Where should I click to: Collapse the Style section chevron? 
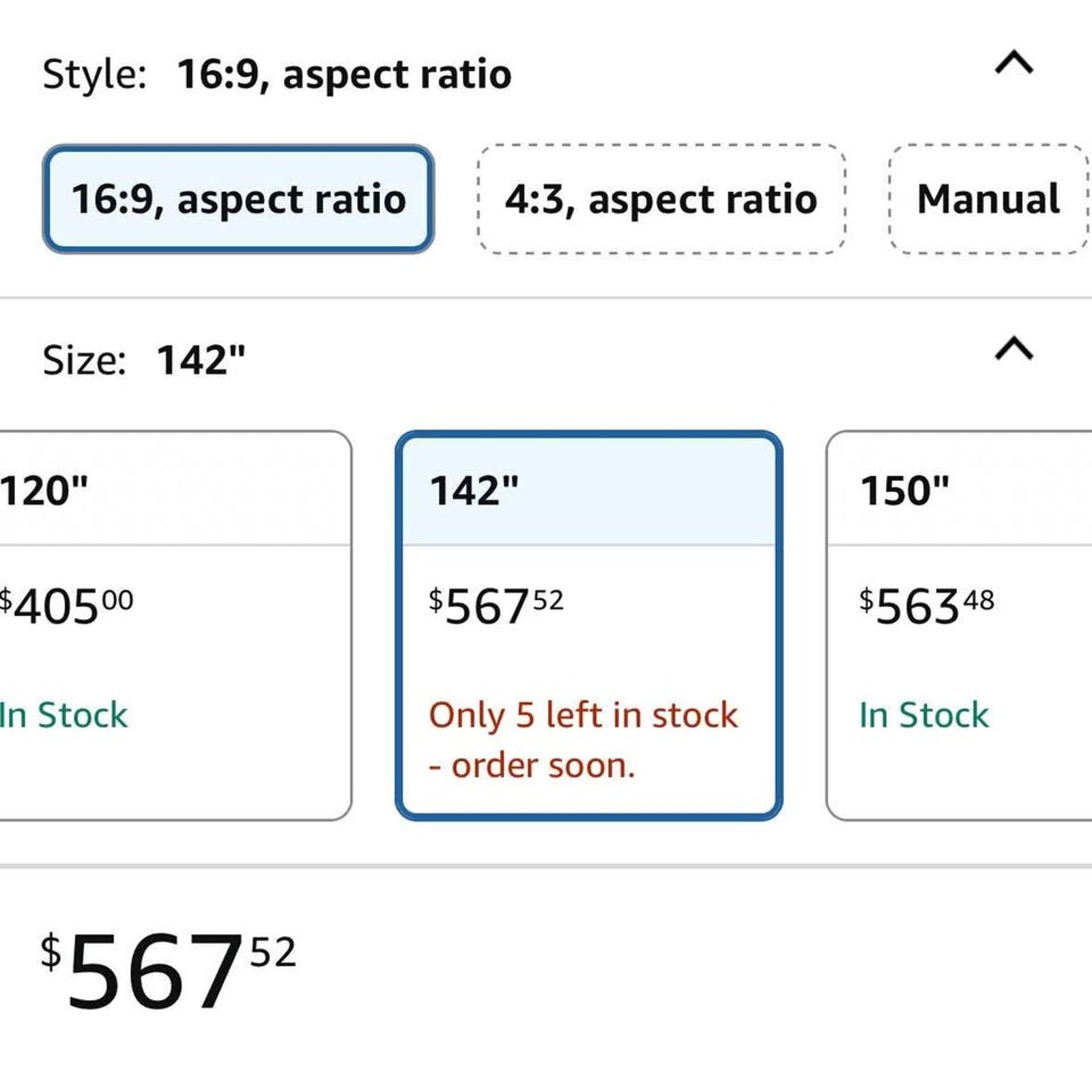pos(1014,63)
